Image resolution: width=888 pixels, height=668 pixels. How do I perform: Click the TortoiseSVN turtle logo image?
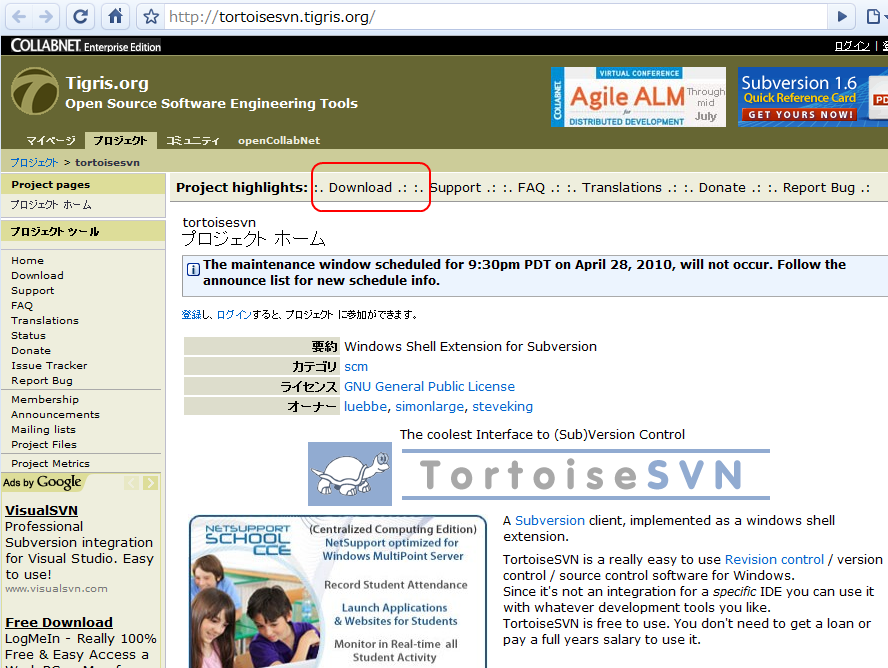click(350, 474)
